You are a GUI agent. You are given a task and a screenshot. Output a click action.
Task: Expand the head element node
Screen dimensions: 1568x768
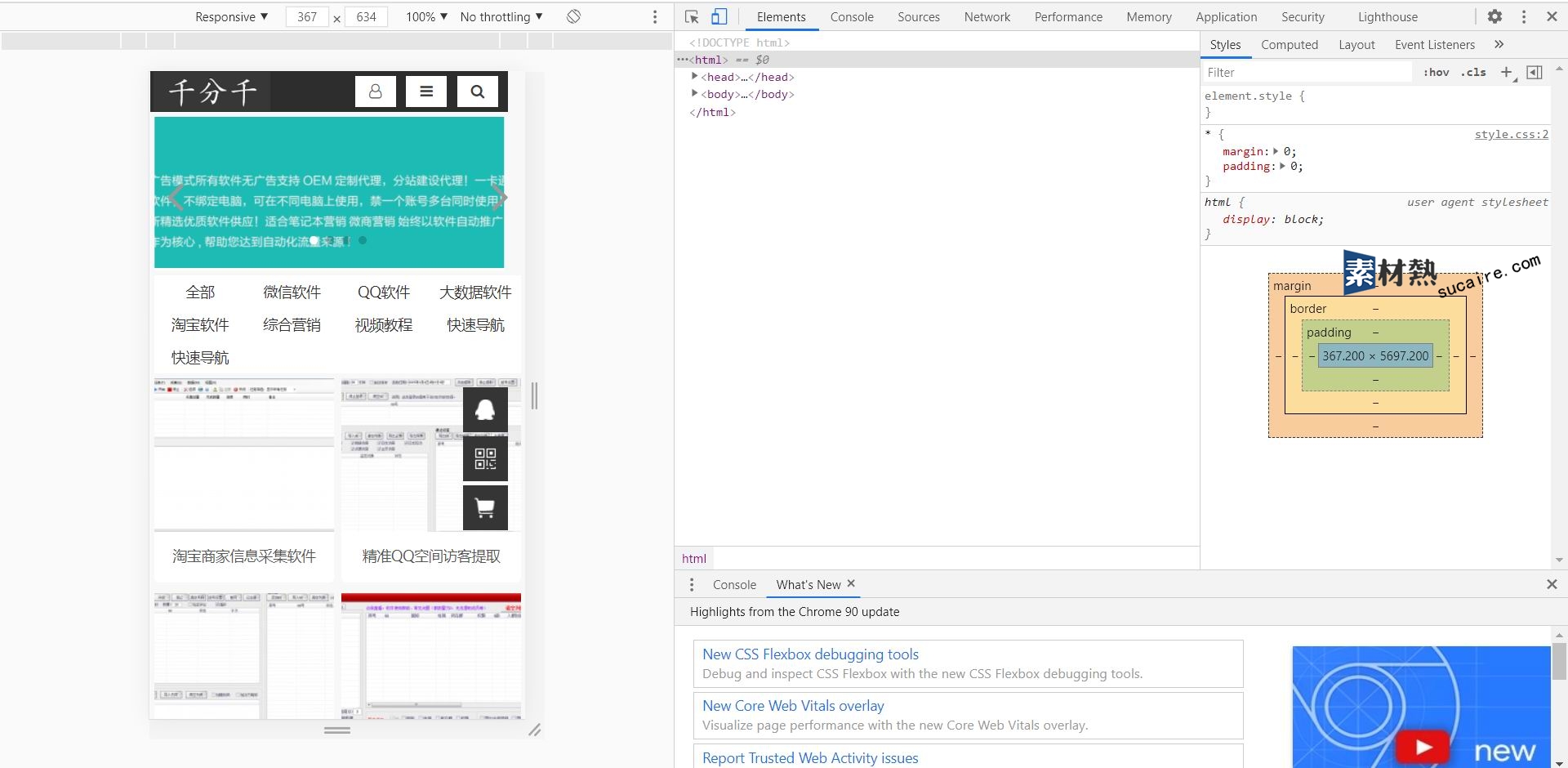[x=694, y=76]
